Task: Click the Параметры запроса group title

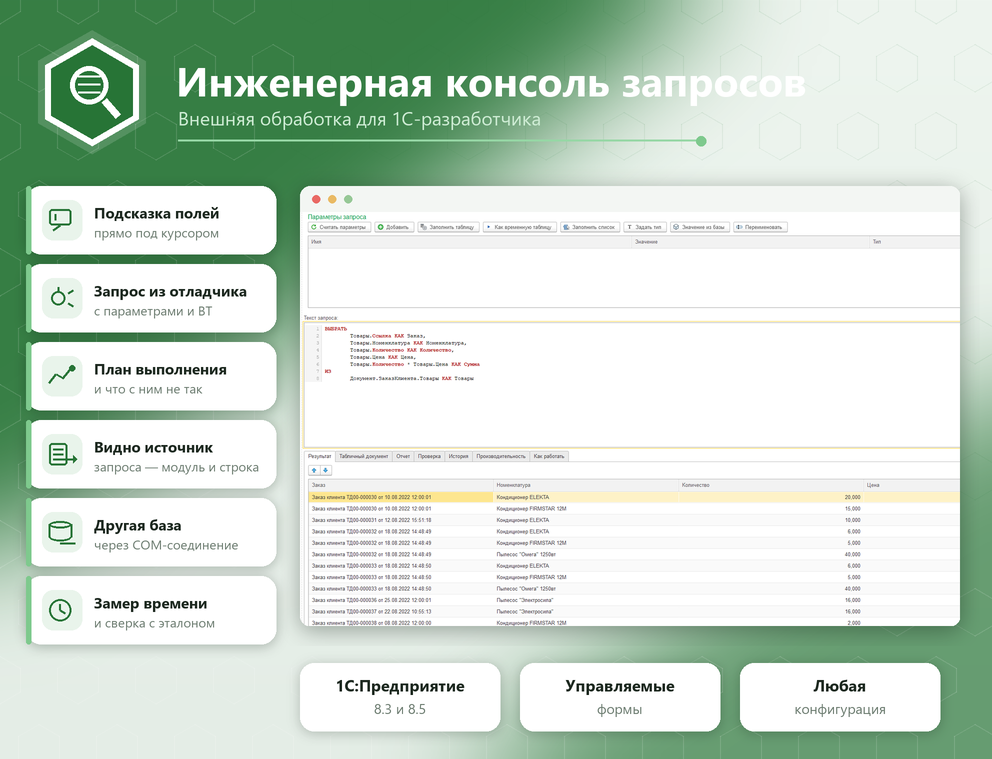Action: pyautogui.click(x=337, y=217)
